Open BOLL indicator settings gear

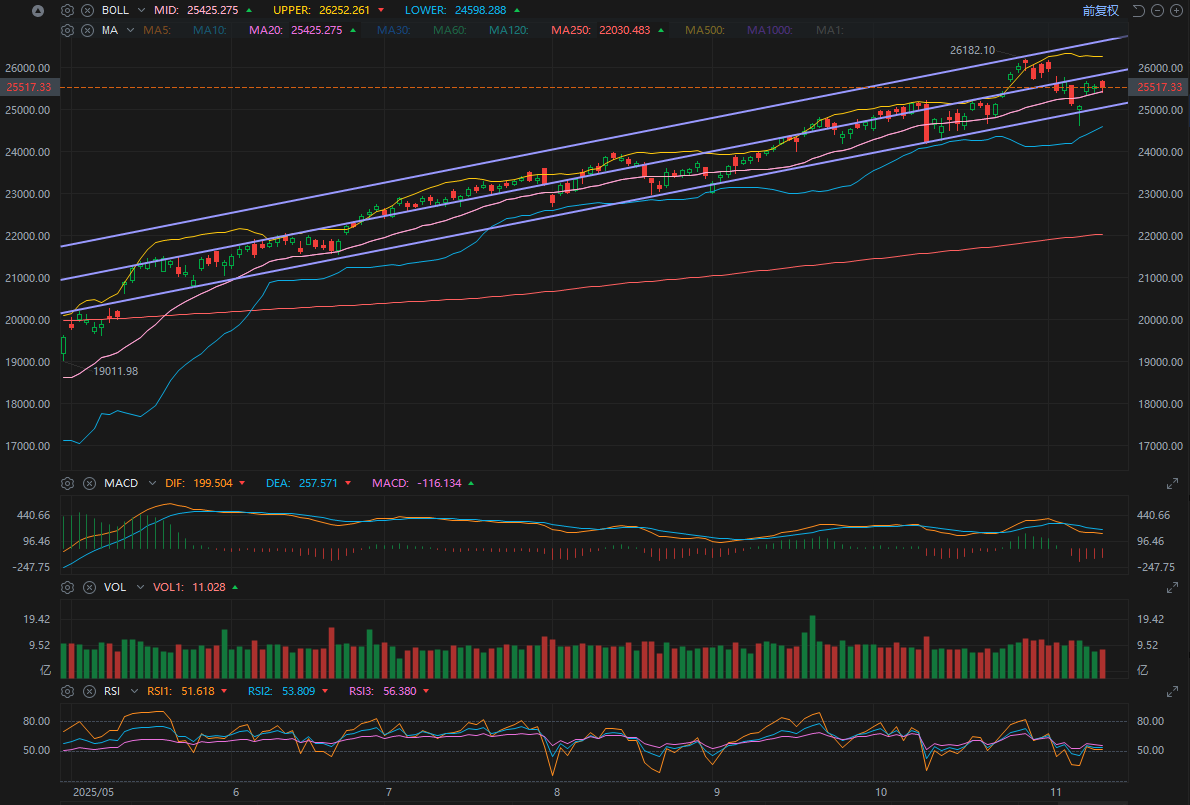[x=68, y=11]
